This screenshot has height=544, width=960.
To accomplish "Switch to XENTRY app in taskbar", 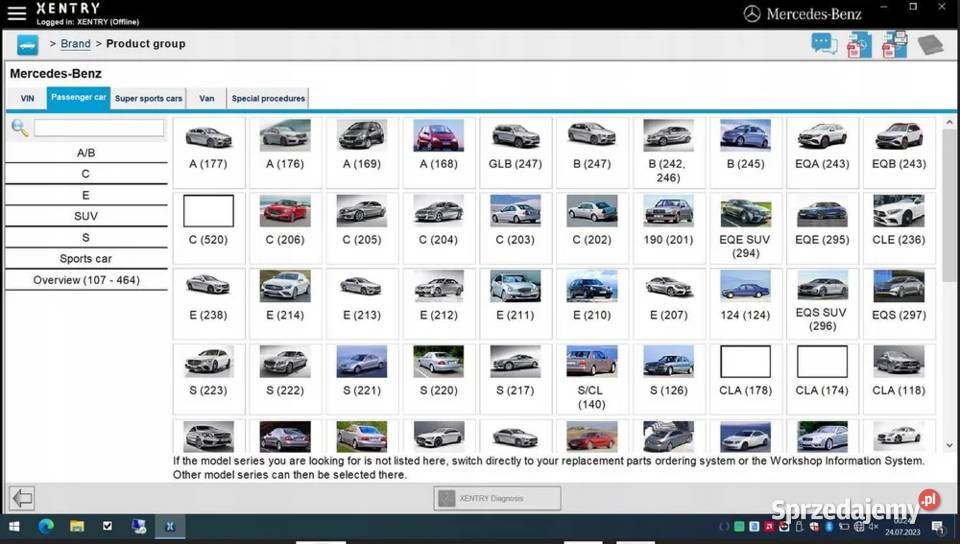I will coord(170,526).
